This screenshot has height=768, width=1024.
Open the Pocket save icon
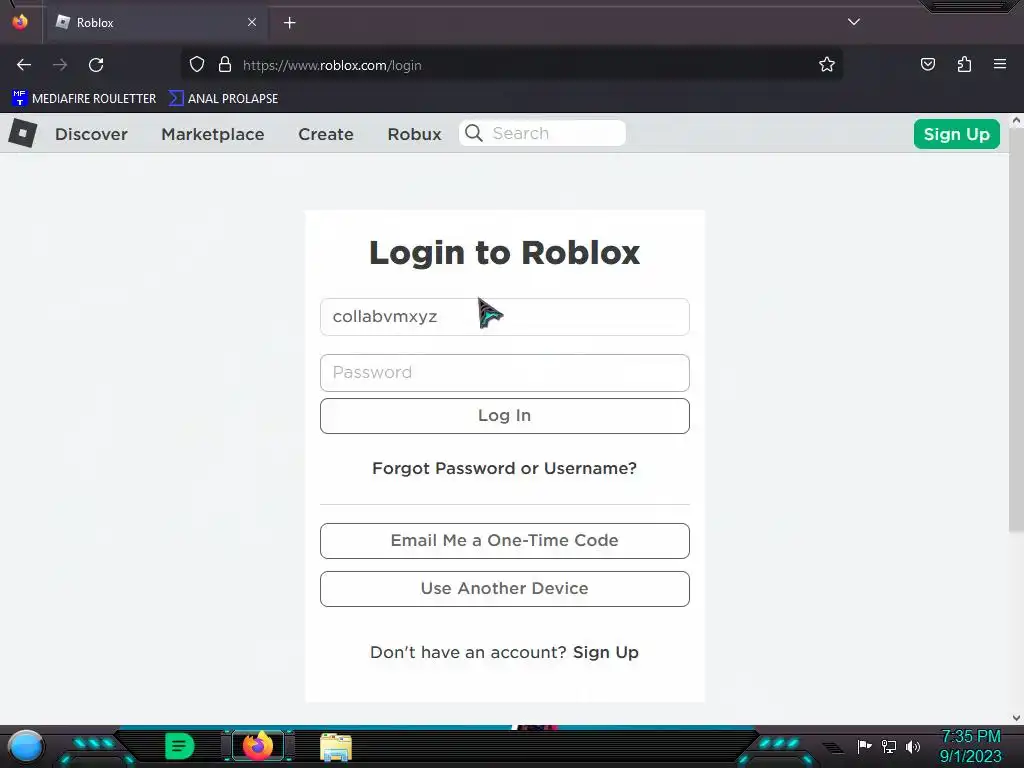[928, 64]
